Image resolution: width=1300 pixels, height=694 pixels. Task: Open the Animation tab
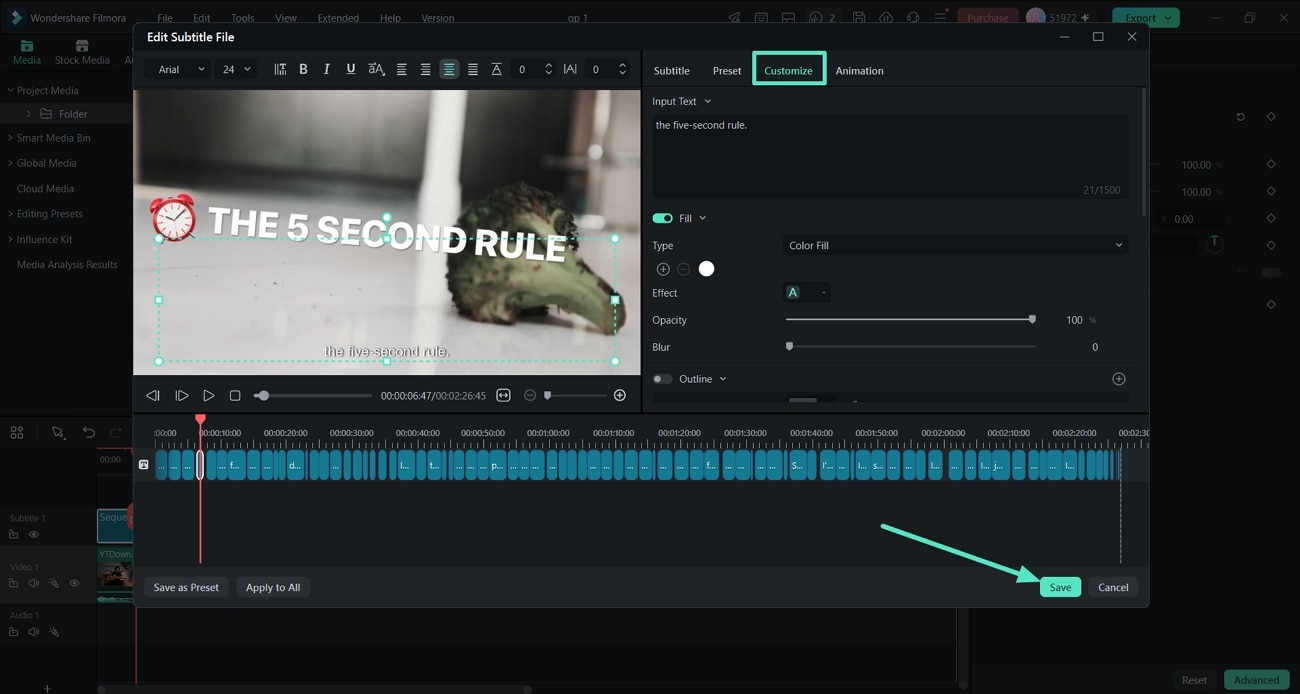coord(859,71)
